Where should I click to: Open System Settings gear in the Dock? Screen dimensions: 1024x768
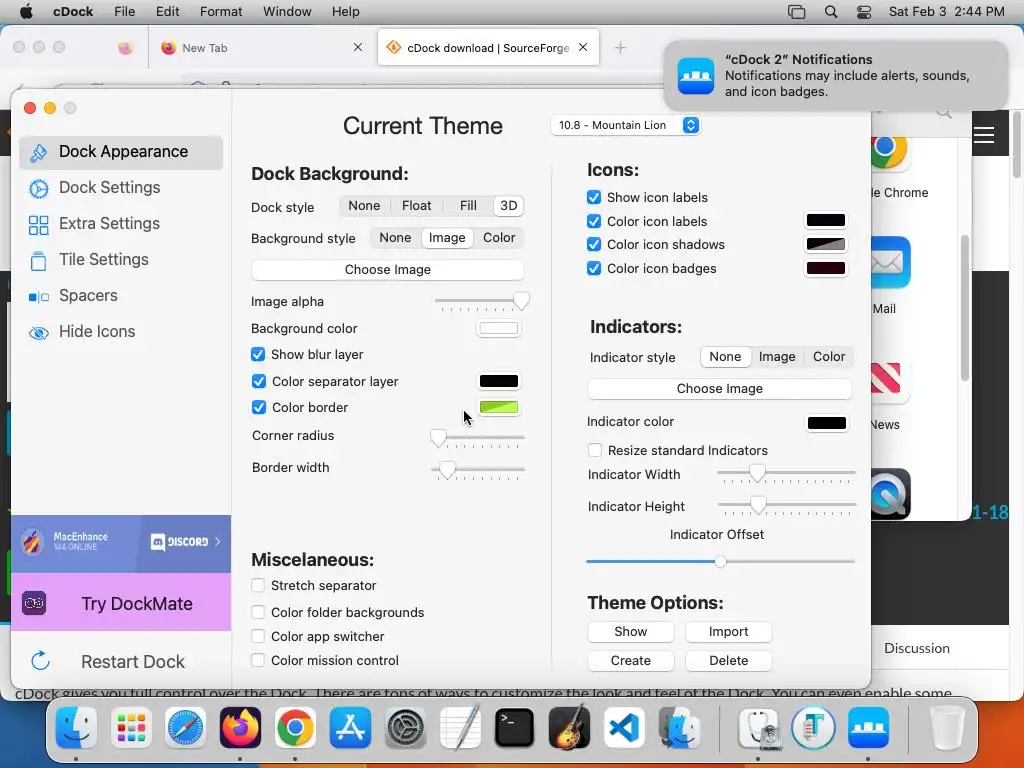click(405, 727)
